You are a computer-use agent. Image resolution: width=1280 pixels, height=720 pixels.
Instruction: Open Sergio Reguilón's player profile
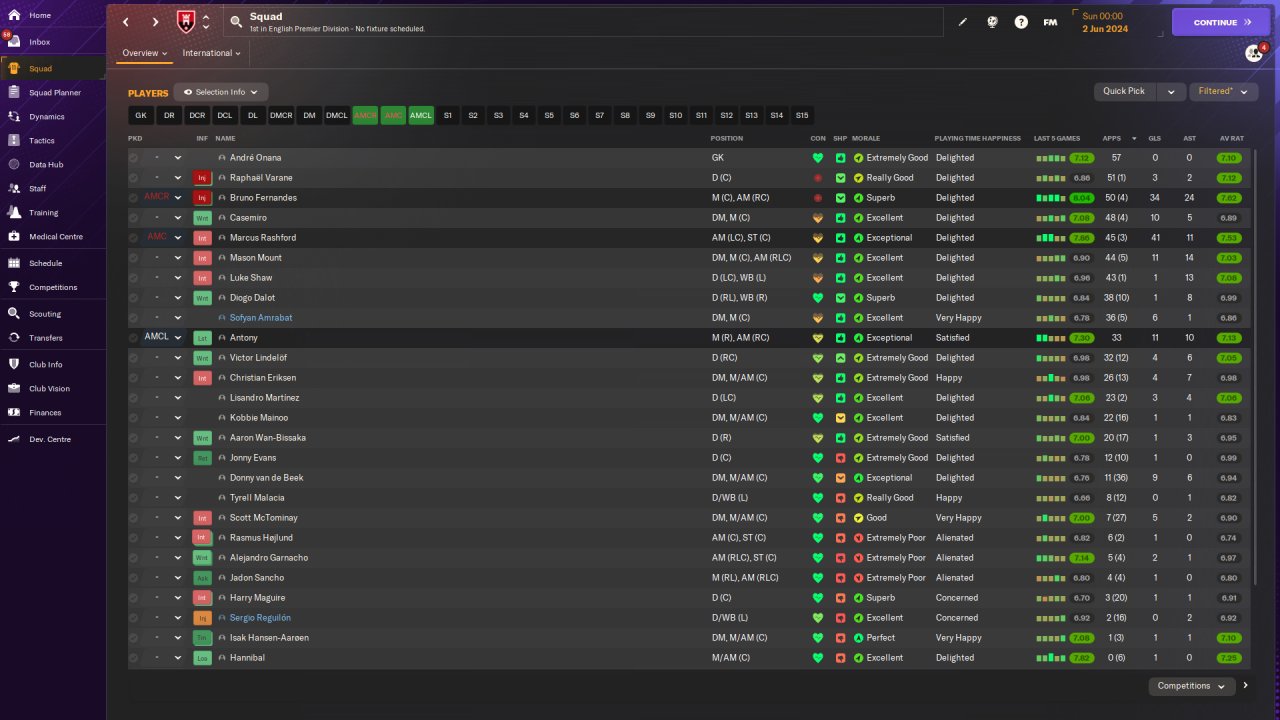pos(260,618)
